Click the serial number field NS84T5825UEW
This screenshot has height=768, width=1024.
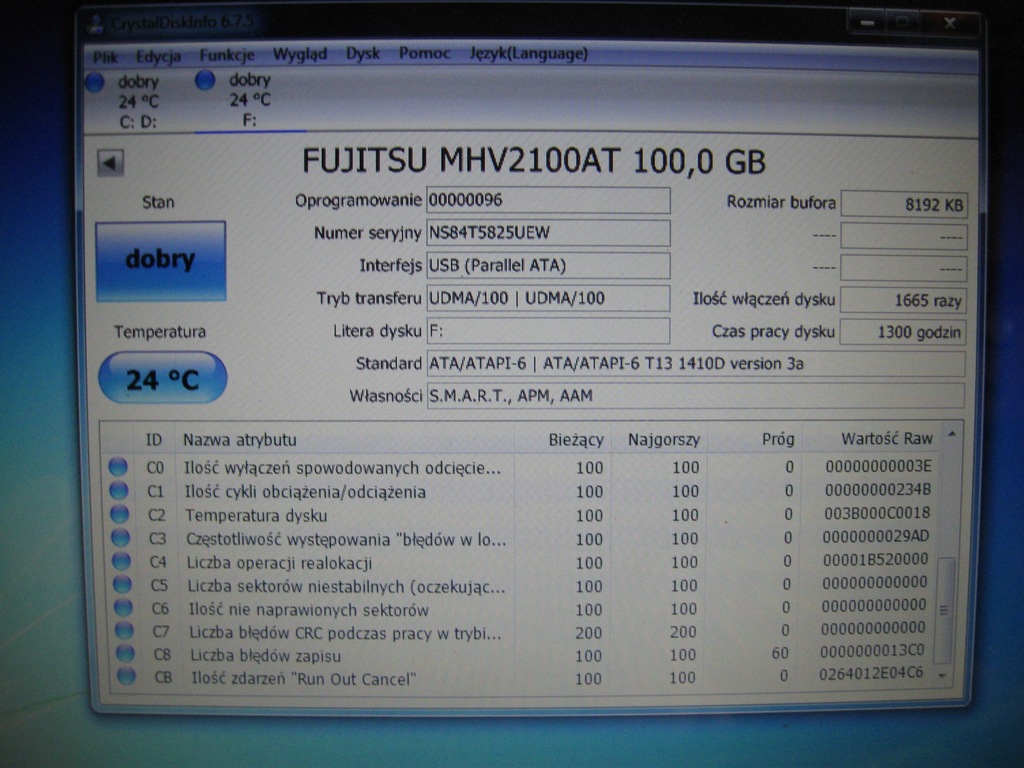(x=548, y=233)
